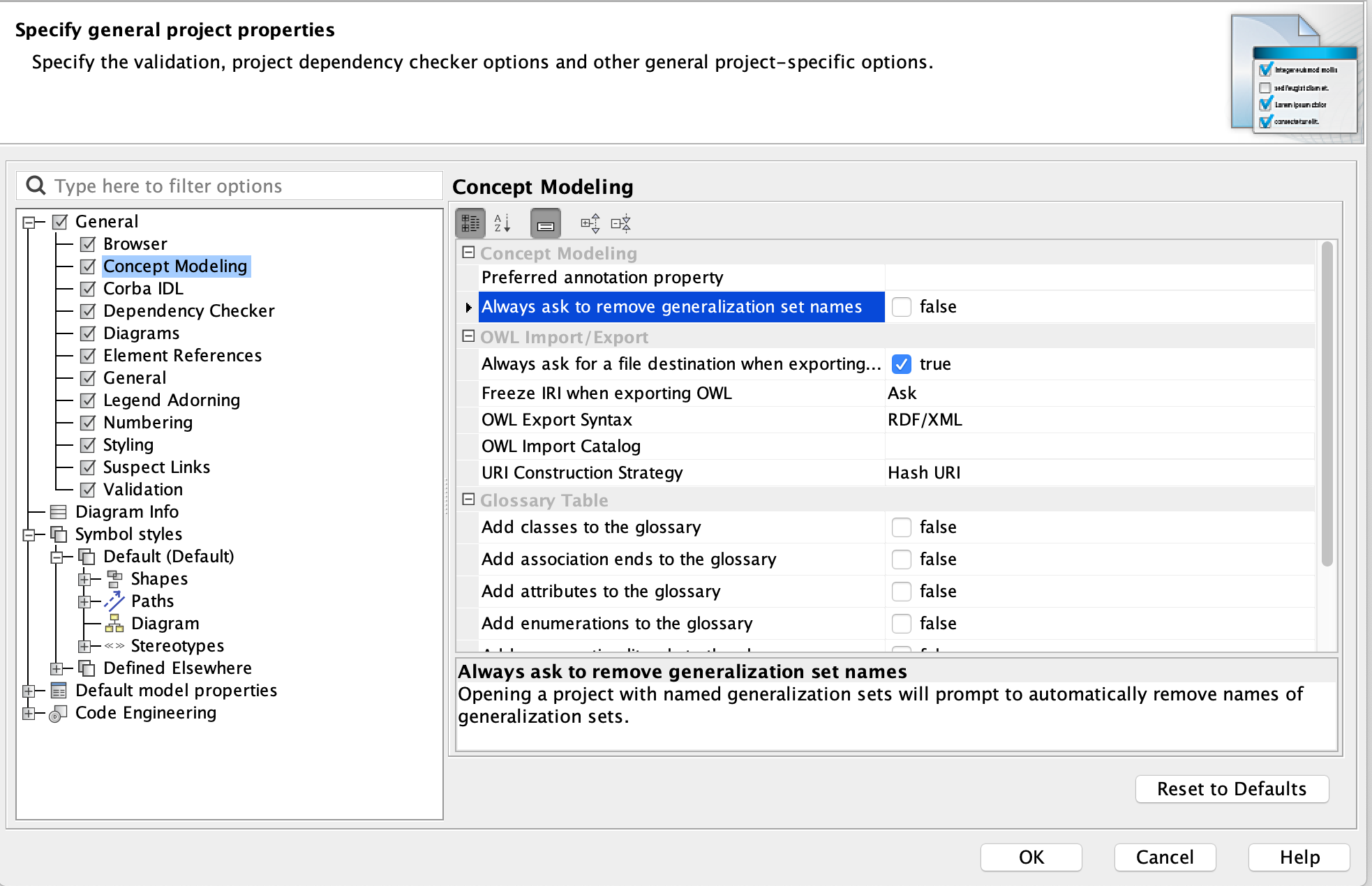
Task: Check Add classes to the glossary
Action: 901,527
